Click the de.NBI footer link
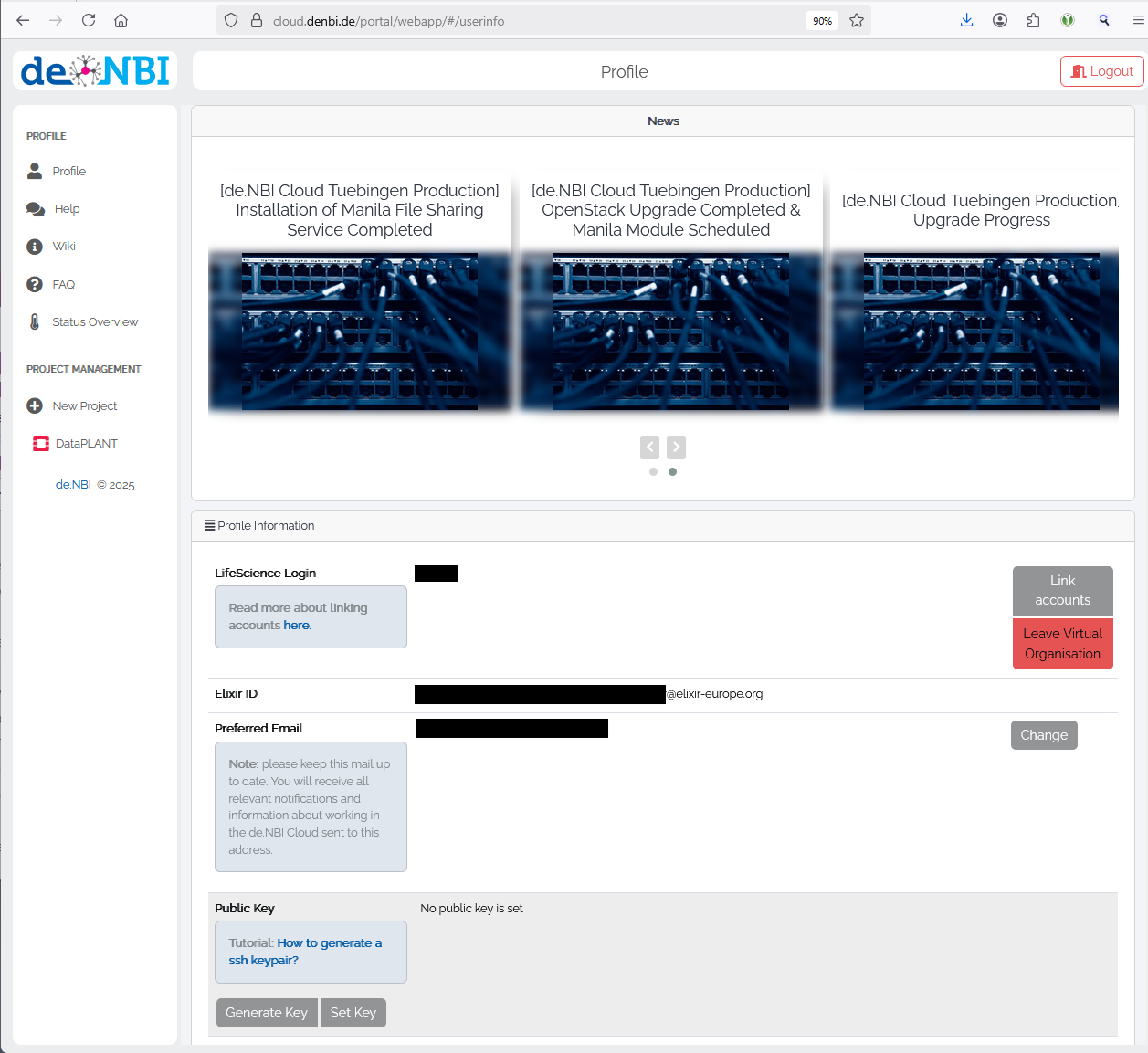This screenshot has width=1148, height=1053. point(73,485)
